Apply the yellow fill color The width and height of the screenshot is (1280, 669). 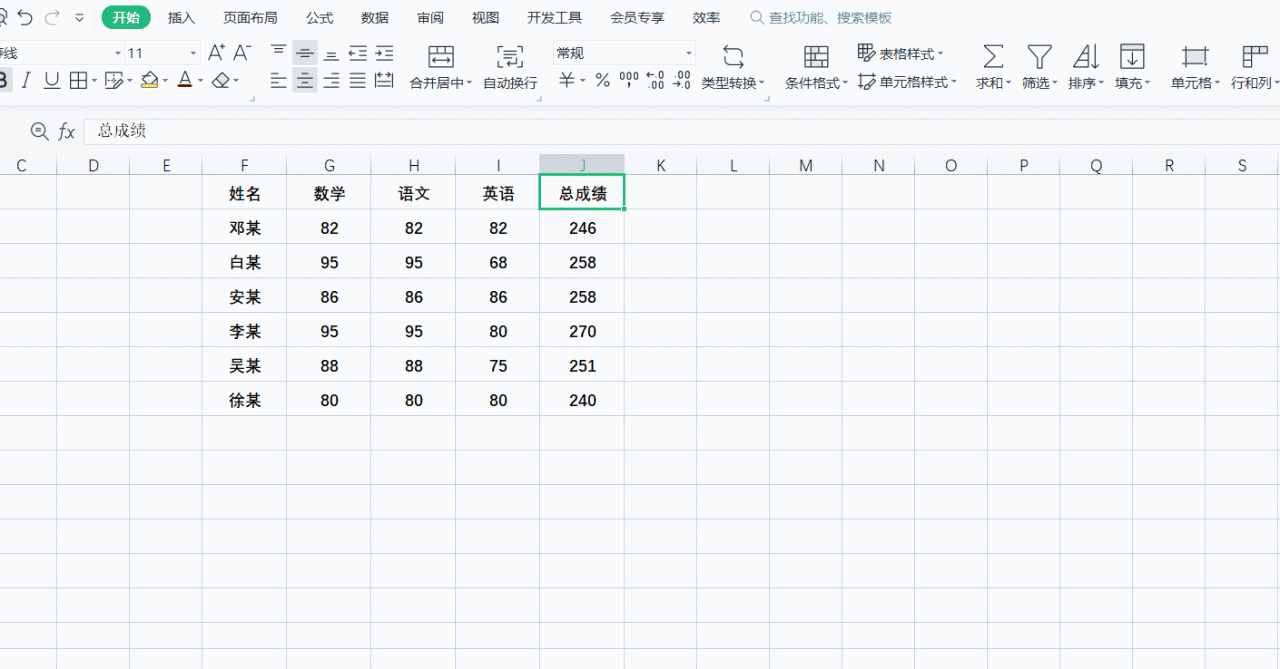pyautogui.click(x=149, y=80)
